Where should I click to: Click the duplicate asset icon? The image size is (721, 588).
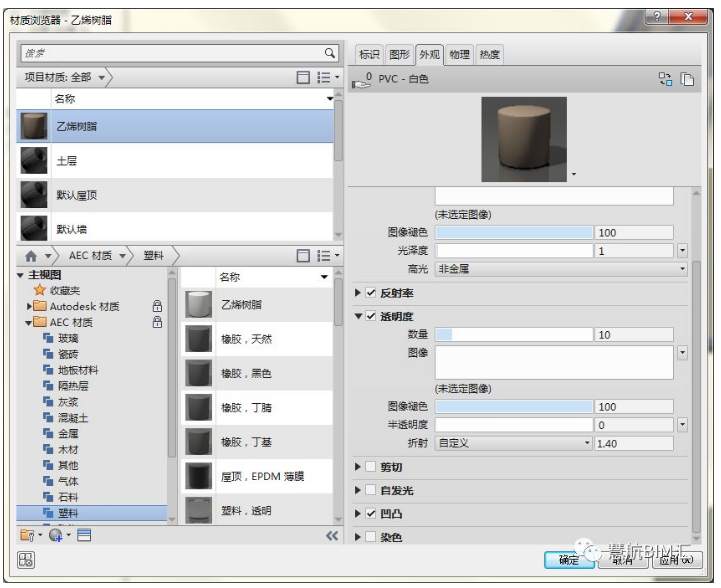[x=687, y=79]
